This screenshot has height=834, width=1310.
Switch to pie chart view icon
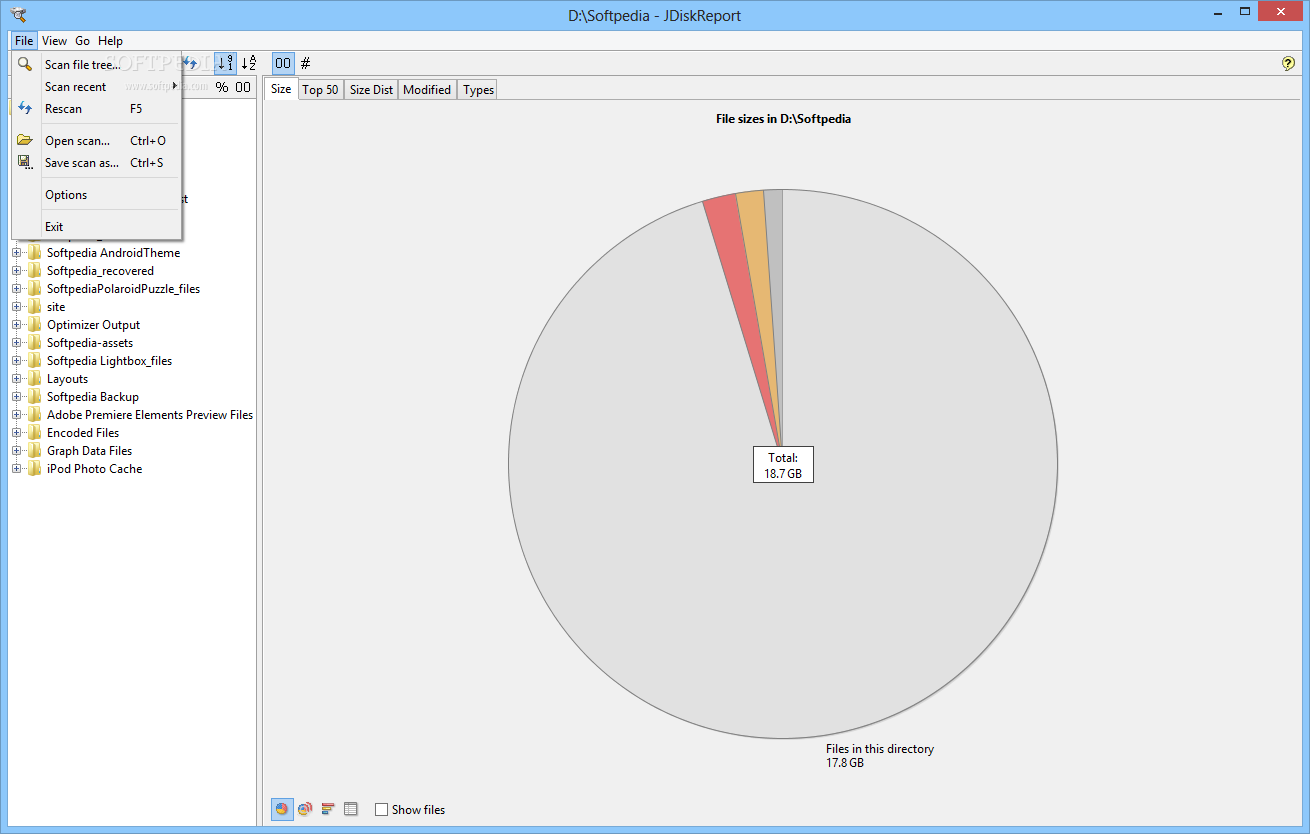(283, 809)
